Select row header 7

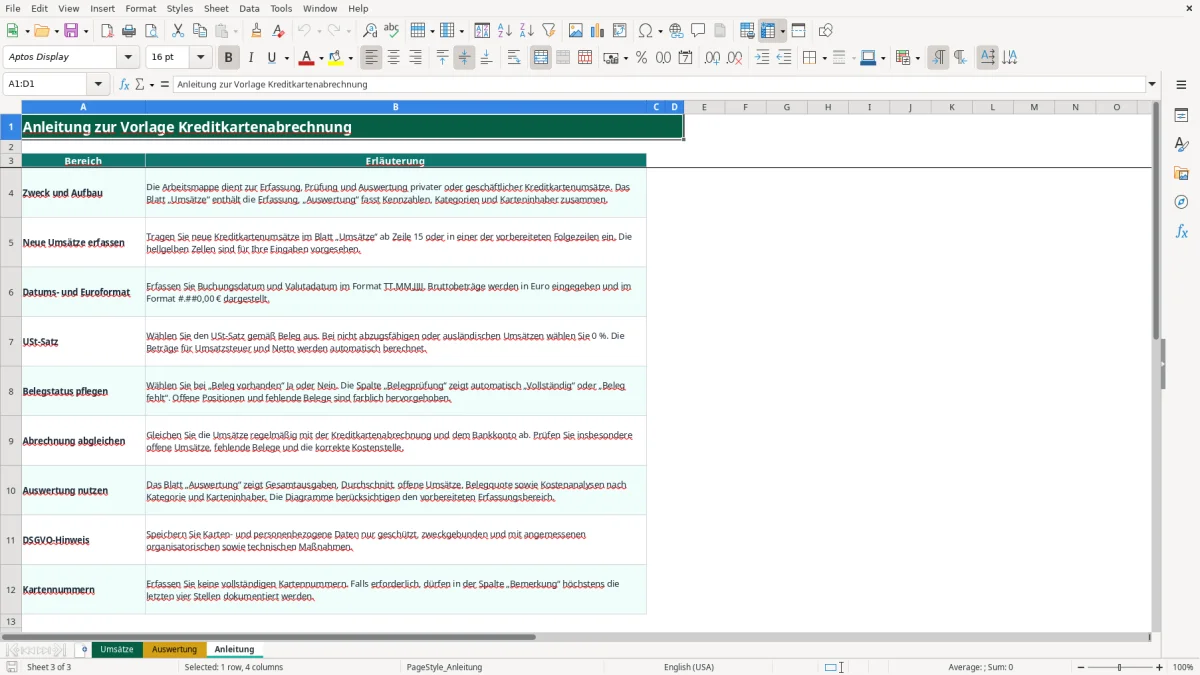point(11,341)
